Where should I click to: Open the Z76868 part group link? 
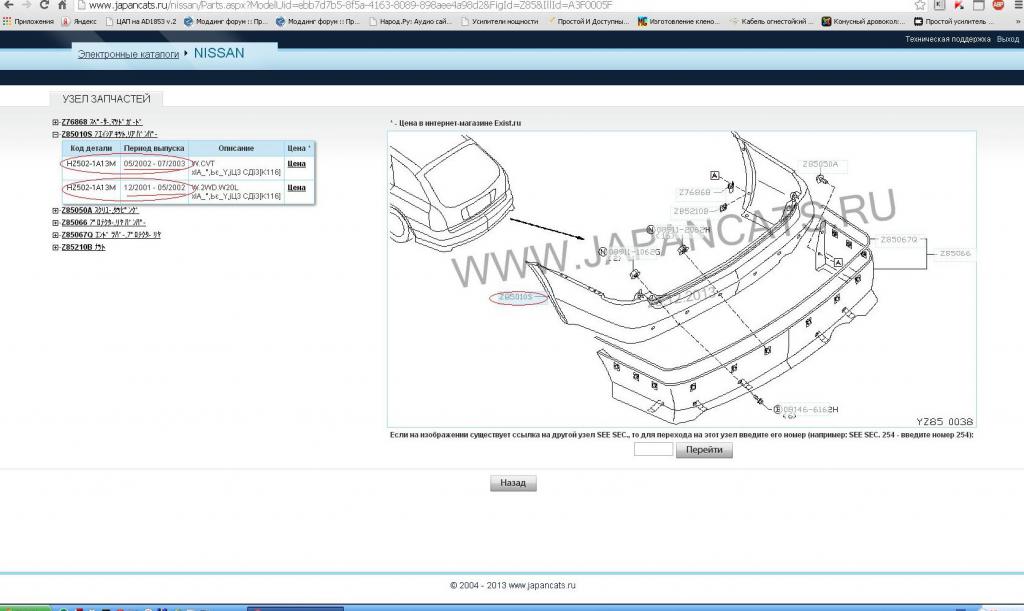(x=101, y=122)
